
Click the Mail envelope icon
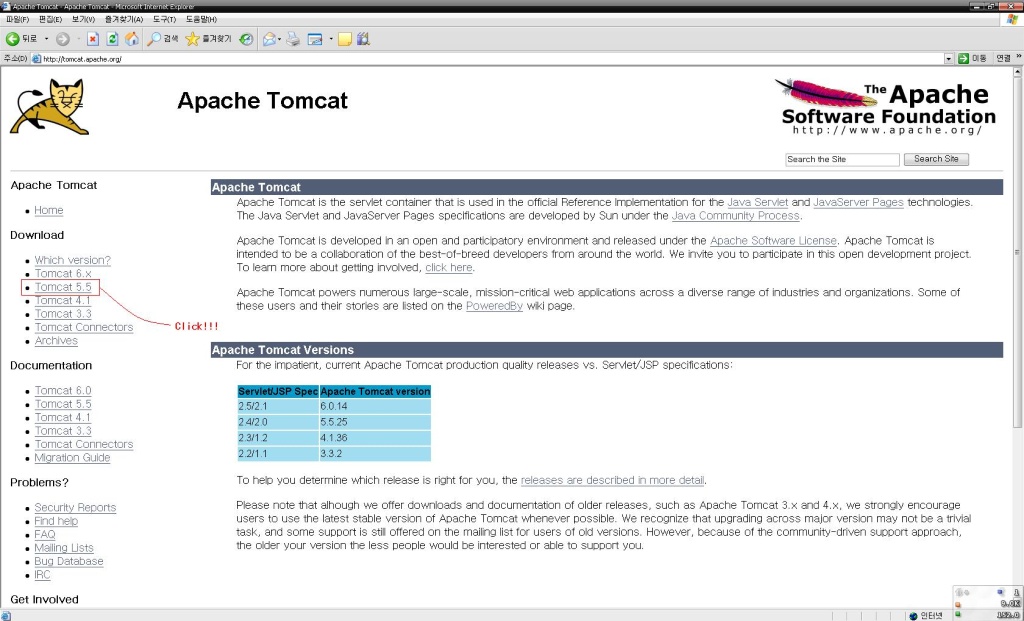pos(269,39)
